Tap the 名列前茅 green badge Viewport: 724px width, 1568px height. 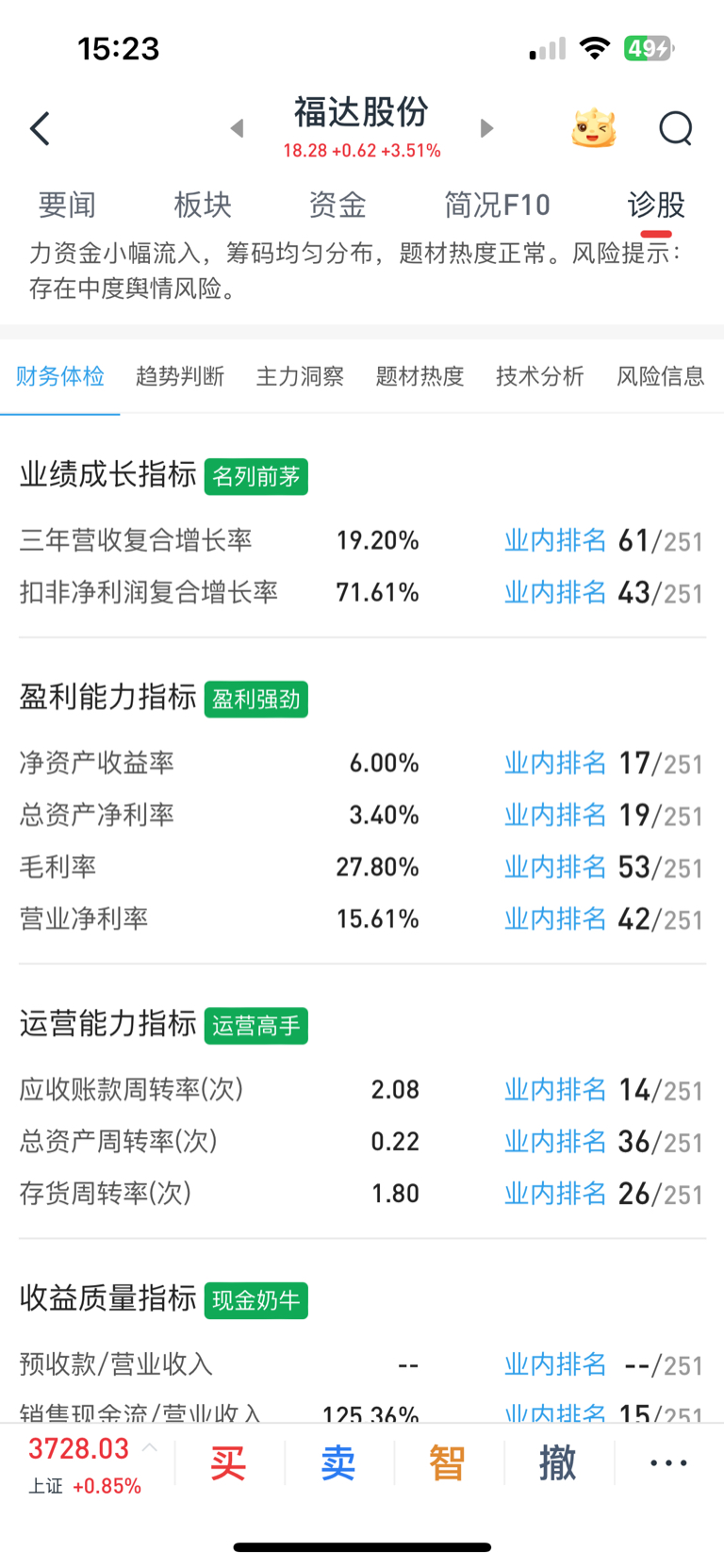[256, 476]
